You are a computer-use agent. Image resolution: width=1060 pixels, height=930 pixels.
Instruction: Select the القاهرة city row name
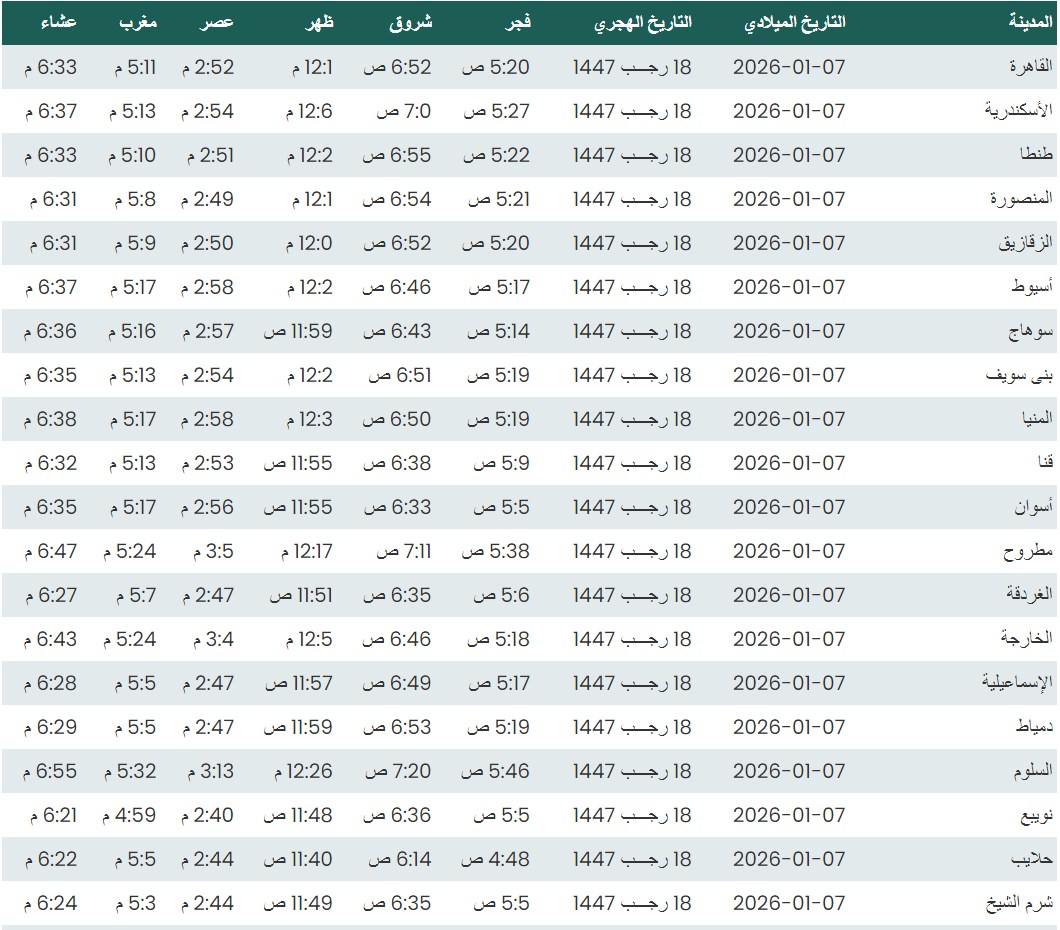point(1030,67)
